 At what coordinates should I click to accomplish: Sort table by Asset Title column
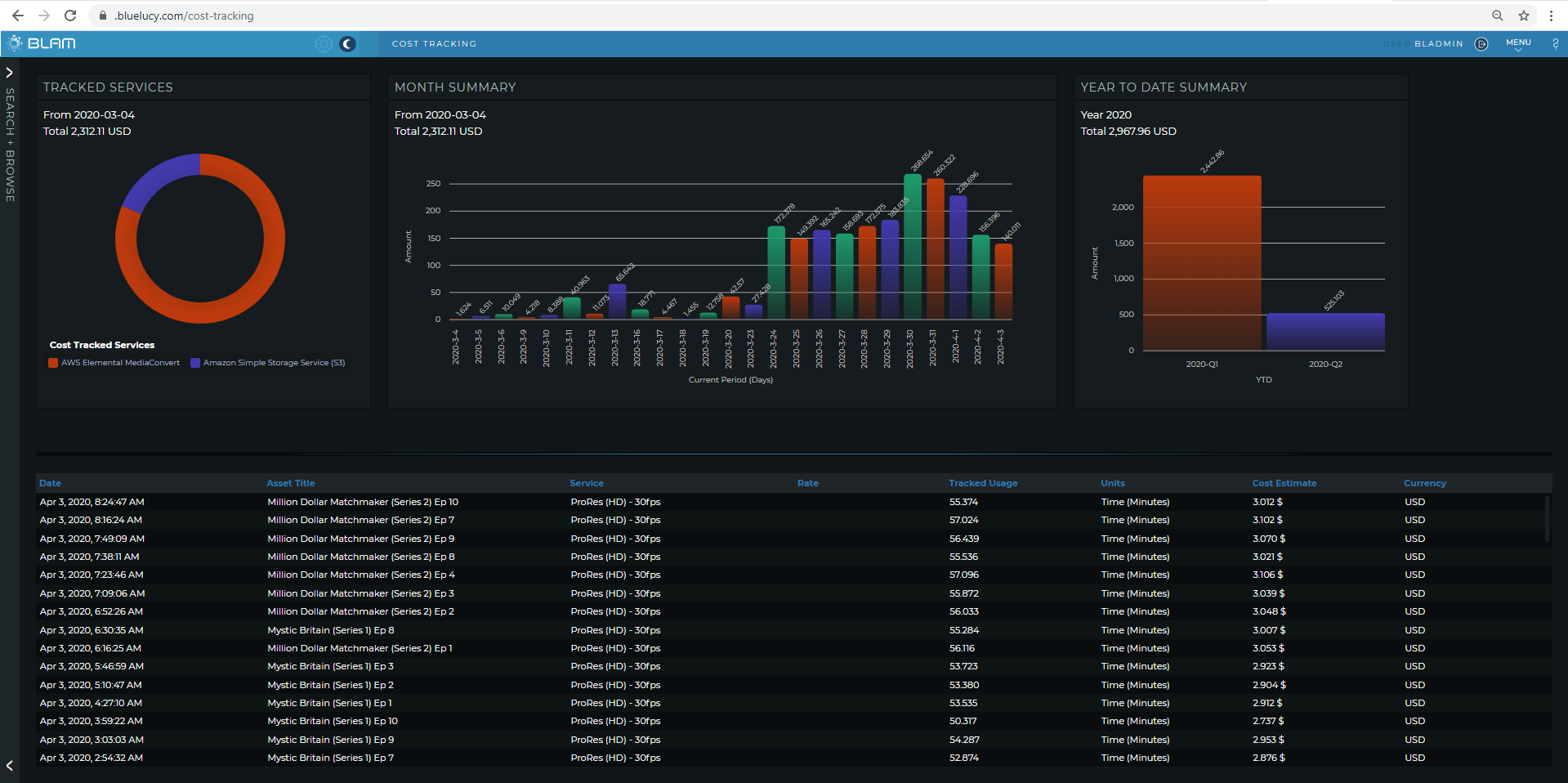(290, 483)
